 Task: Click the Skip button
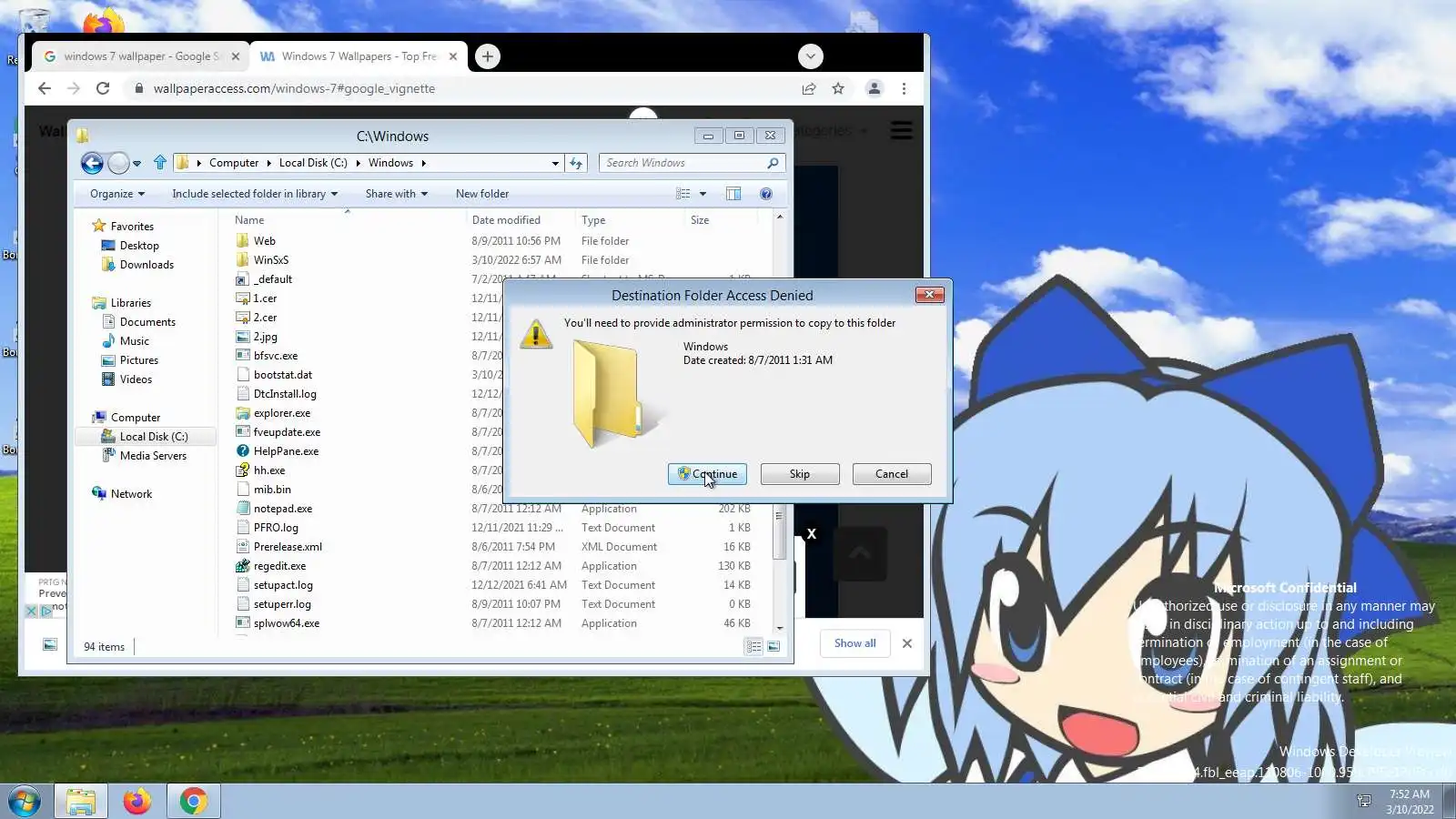tap(800, 474)
